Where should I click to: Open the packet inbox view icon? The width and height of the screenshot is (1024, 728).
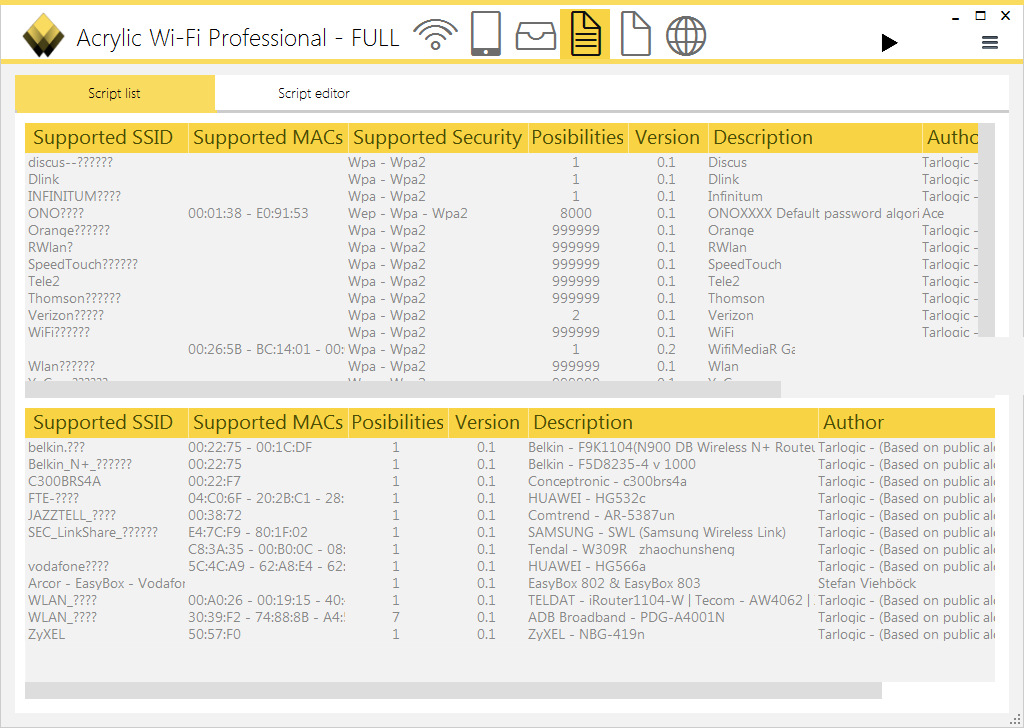click(535, 34)
